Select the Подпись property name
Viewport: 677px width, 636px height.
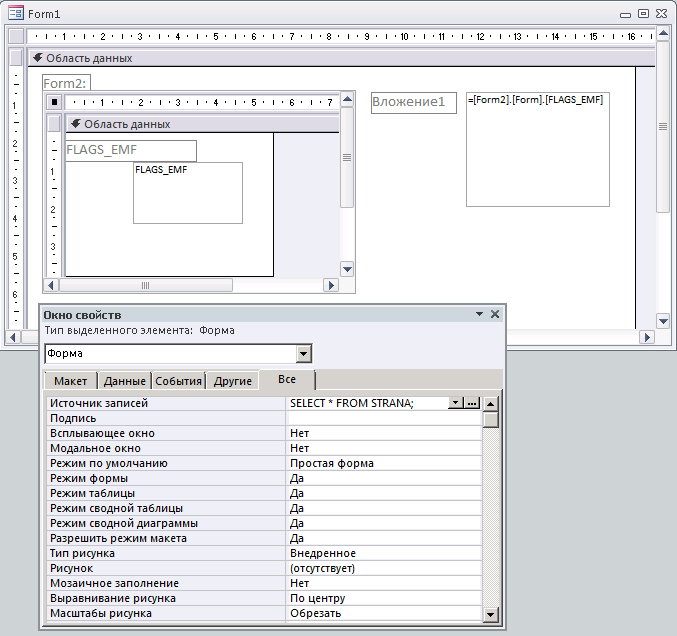point(166,418)
